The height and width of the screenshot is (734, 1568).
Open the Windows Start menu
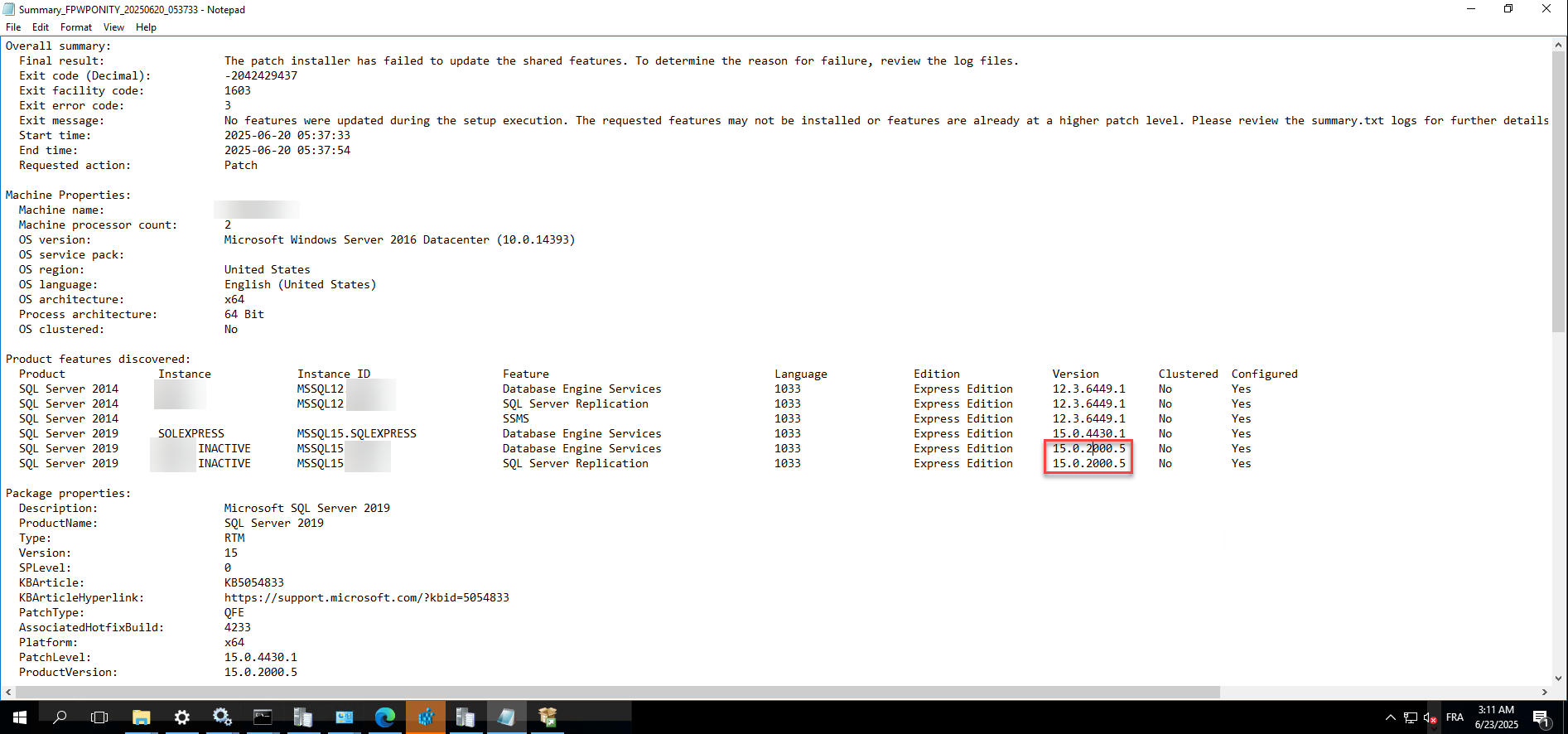pyautogui.click(x=20, y=717)
